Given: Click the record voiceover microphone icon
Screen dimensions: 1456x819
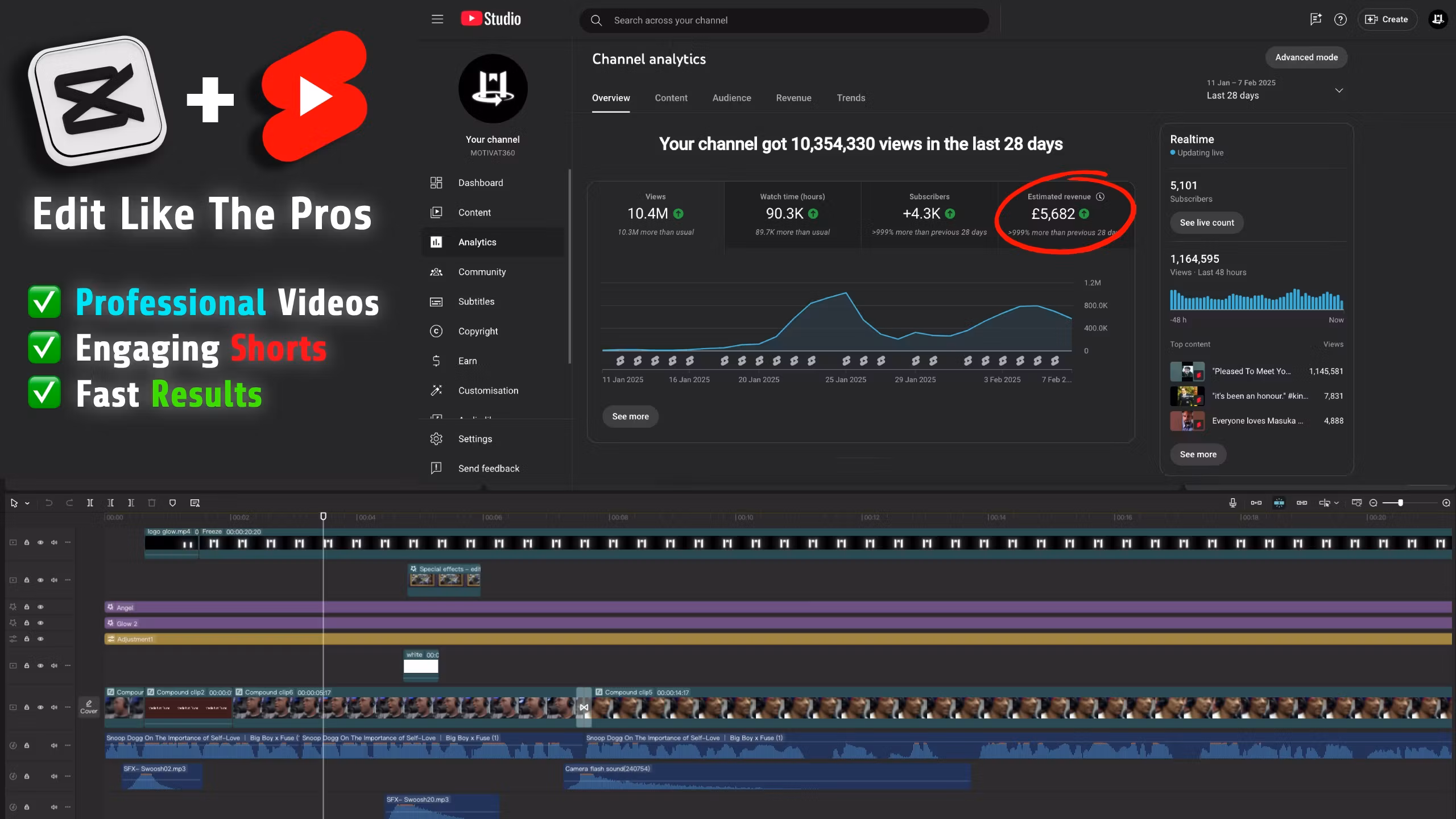Looking at the screenshot, I should [1232, 503].
